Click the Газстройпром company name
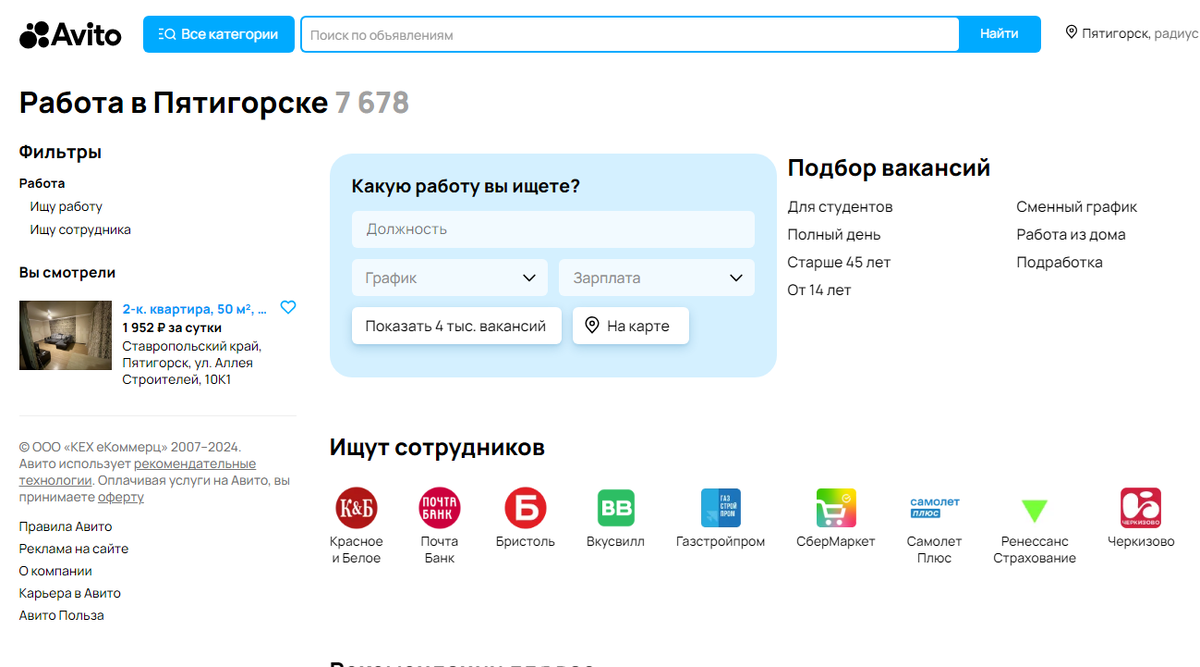Image resolution: width=1200 pixels, height=667 pixels. tap(720, 541)
